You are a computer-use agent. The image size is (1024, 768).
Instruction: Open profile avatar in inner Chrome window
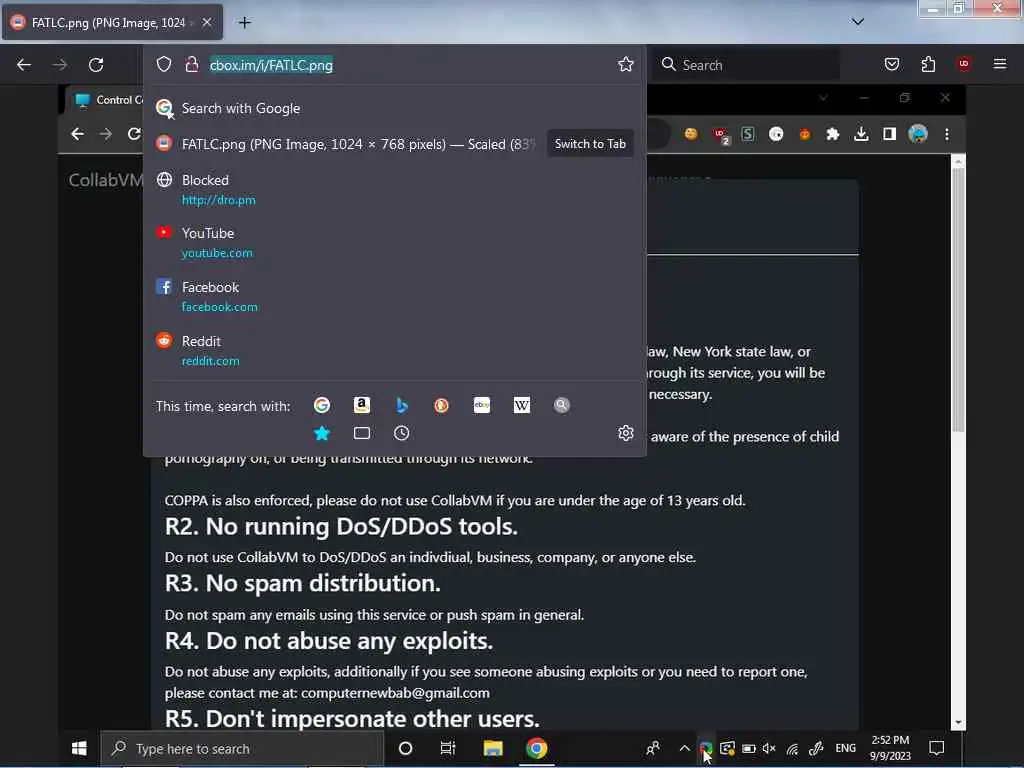[918, 134]
